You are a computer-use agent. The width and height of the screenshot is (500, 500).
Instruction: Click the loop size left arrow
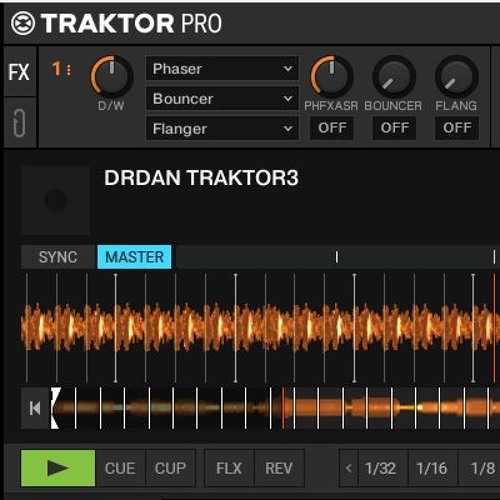pyautogui.click(x=349, y=468)
